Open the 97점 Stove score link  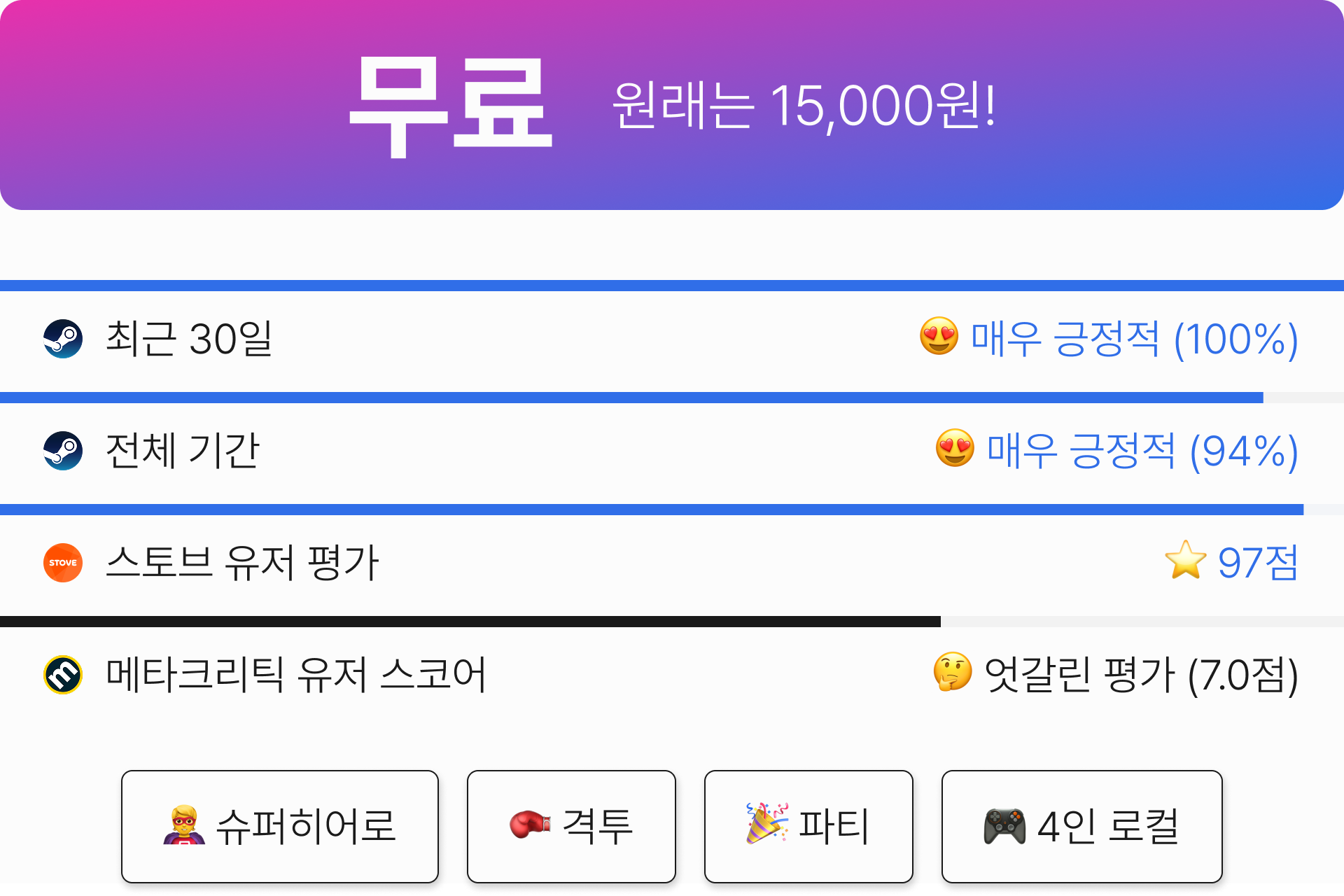[x=1258, y=563]
